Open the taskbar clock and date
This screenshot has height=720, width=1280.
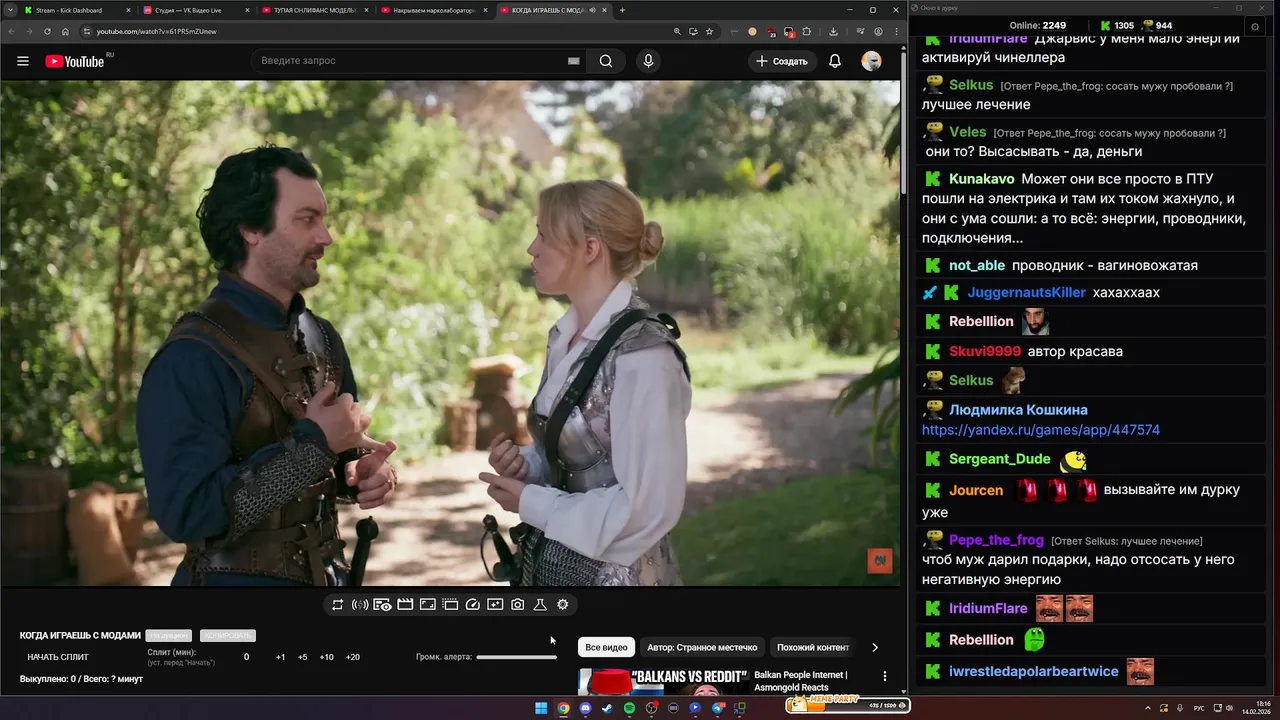[1257, 708]
